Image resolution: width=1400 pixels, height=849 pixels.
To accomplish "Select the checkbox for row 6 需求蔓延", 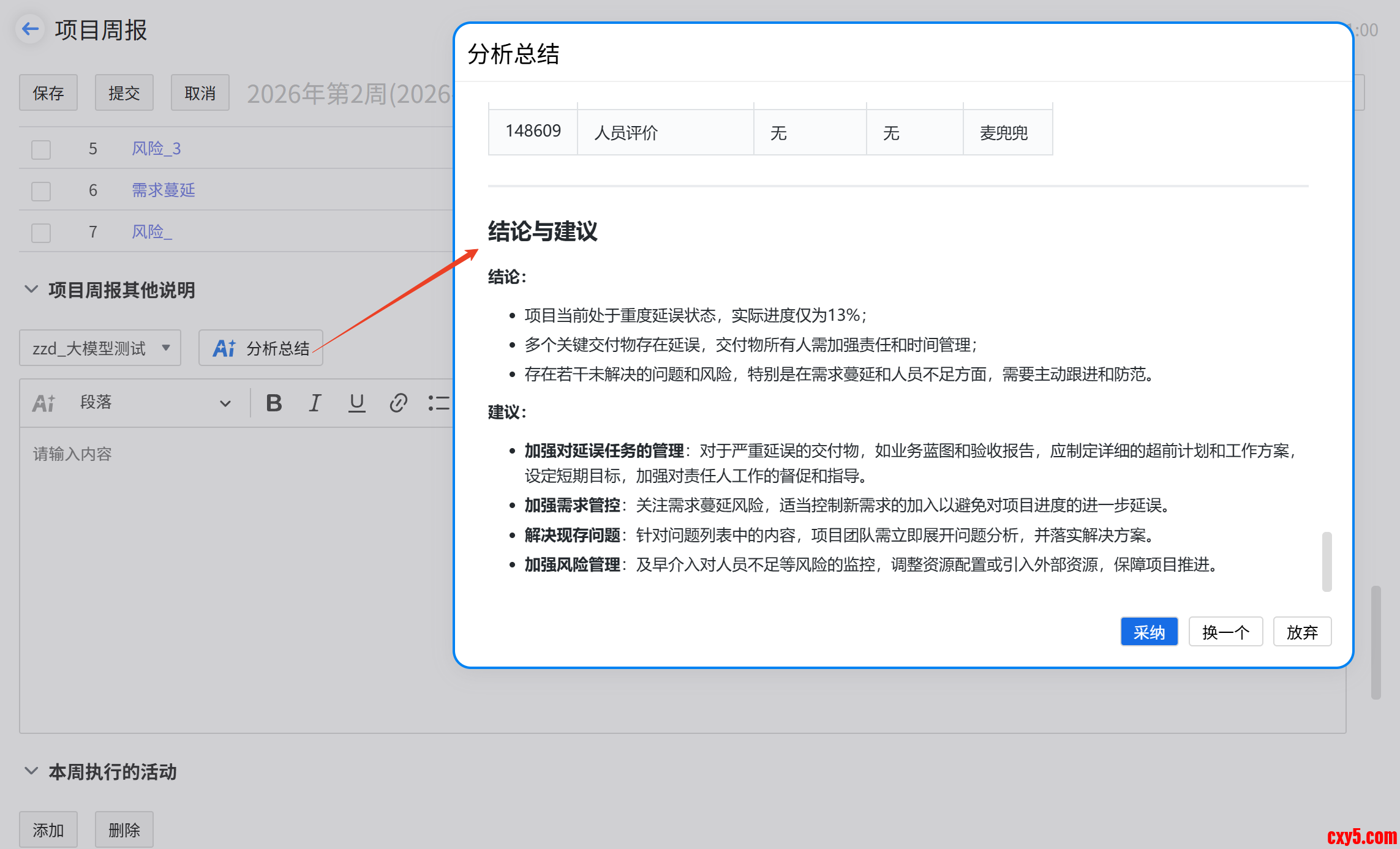I will (x=41, y=191).
